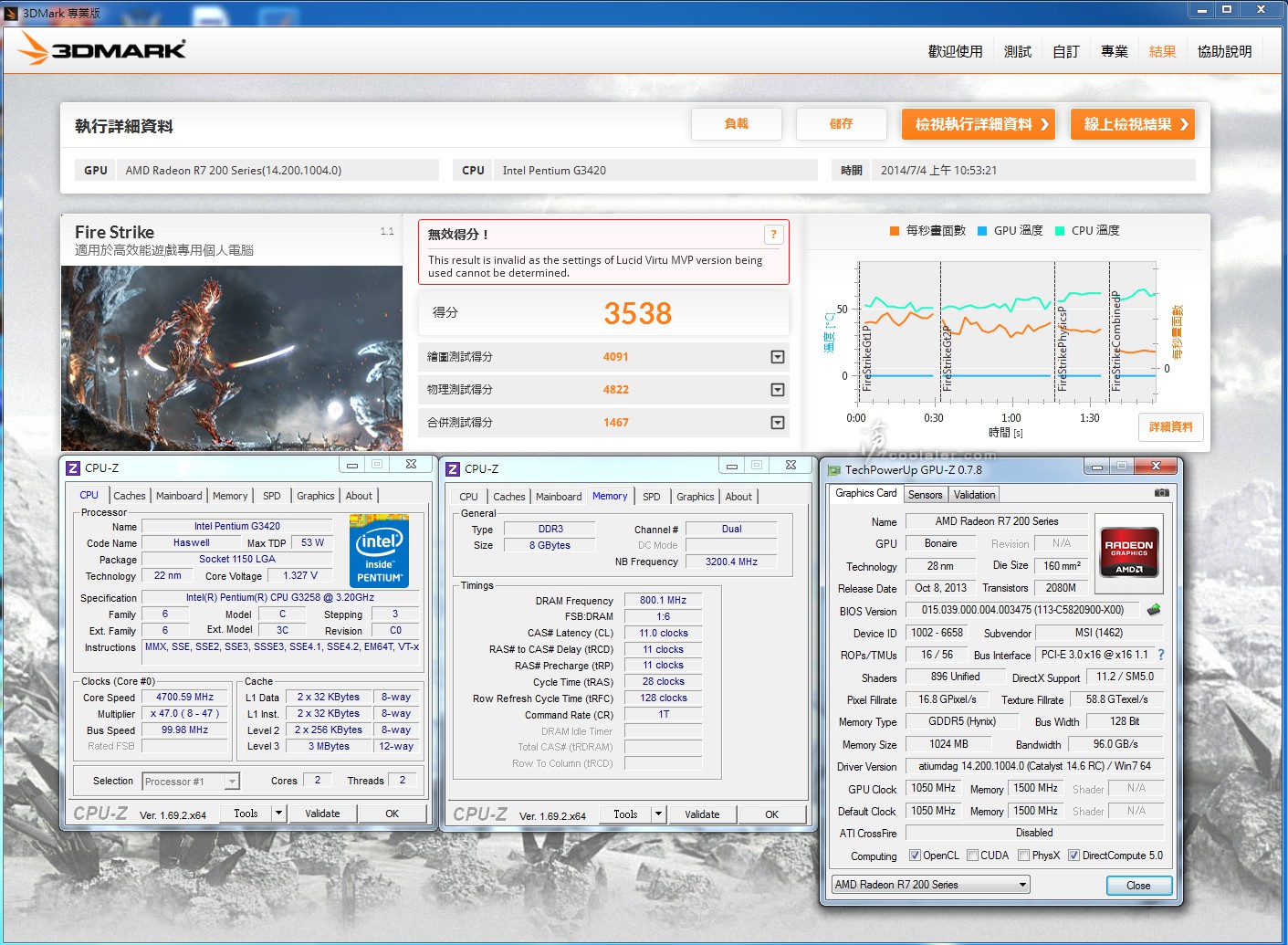Open Tools dropdown arrow in CPU-Z CPU window
The height and width of the screenshot is (945, 1288).
pos(278,814)
